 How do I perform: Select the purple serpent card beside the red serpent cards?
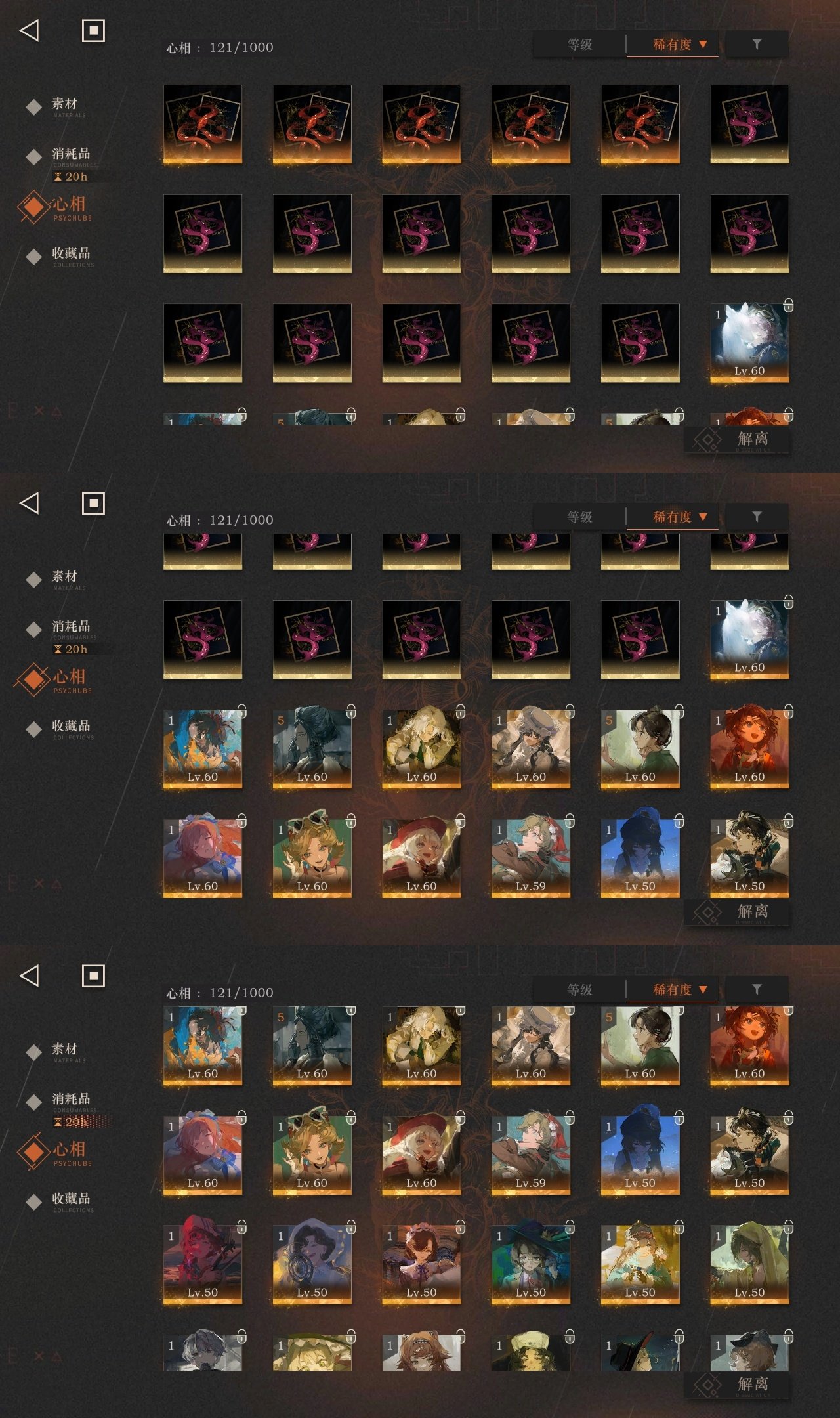[749, 124]
